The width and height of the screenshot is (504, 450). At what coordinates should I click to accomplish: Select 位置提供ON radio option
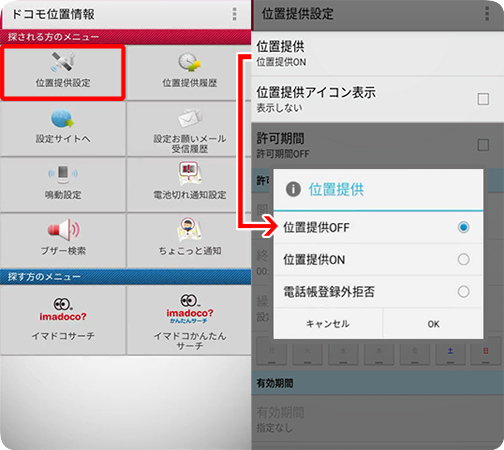click(378, 259)
